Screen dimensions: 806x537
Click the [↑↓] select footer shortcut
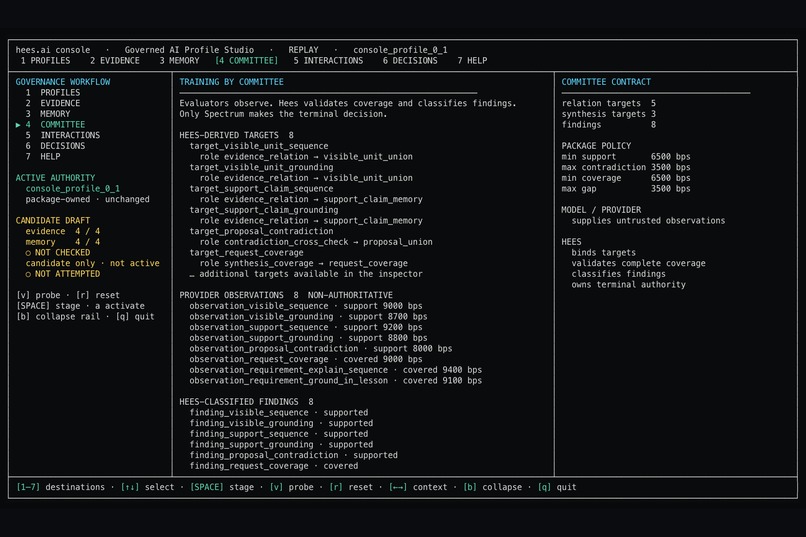click(x=148, y=487)
